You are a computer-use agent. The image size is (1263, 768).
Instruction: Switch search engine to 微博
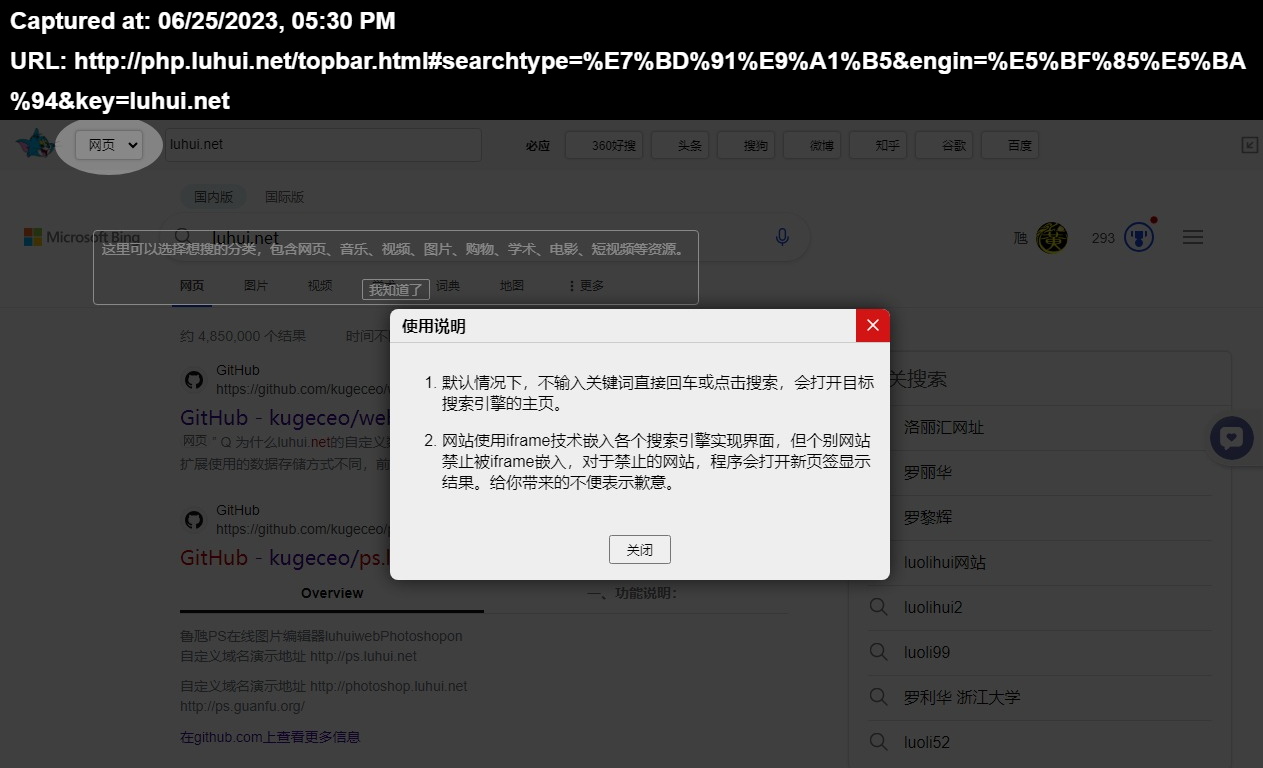tap(812, 145)
